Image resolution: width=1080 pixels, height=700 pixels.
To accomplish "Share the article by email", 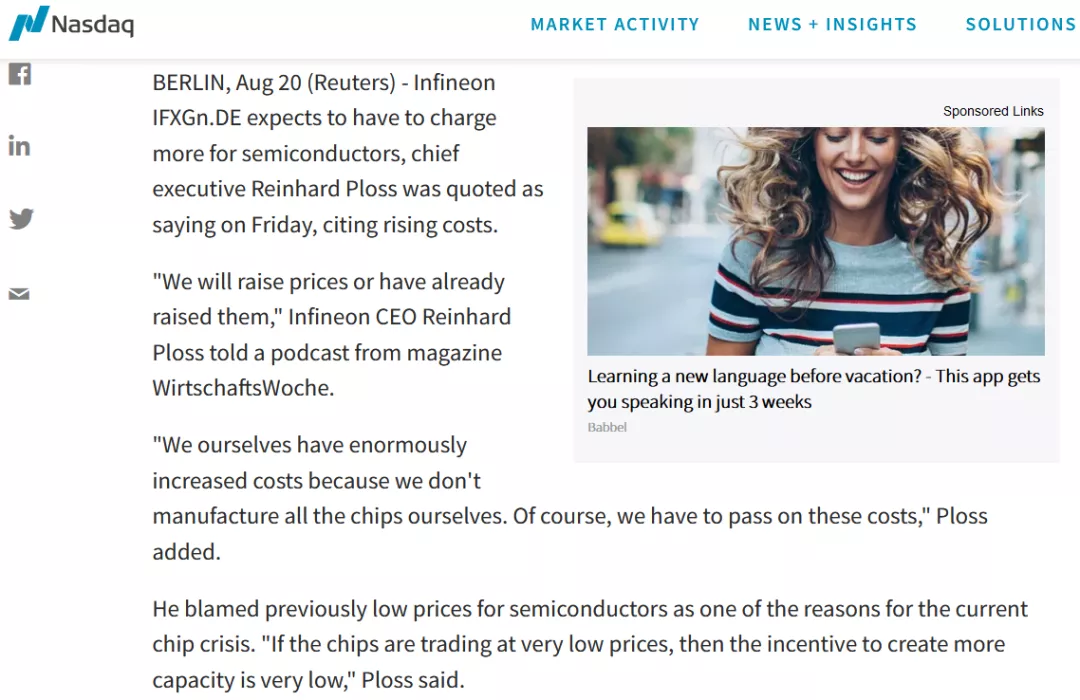I will tap(20, 294).
